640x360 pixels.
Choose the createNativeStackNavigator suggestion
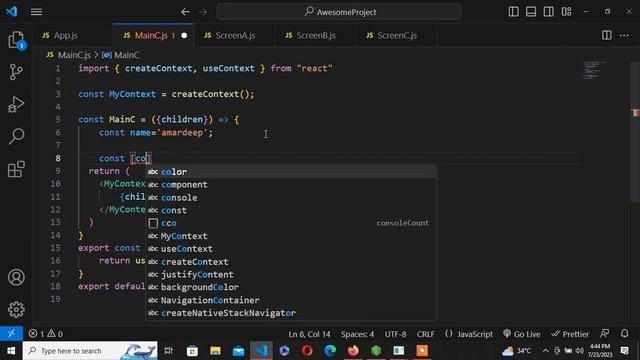291,313
